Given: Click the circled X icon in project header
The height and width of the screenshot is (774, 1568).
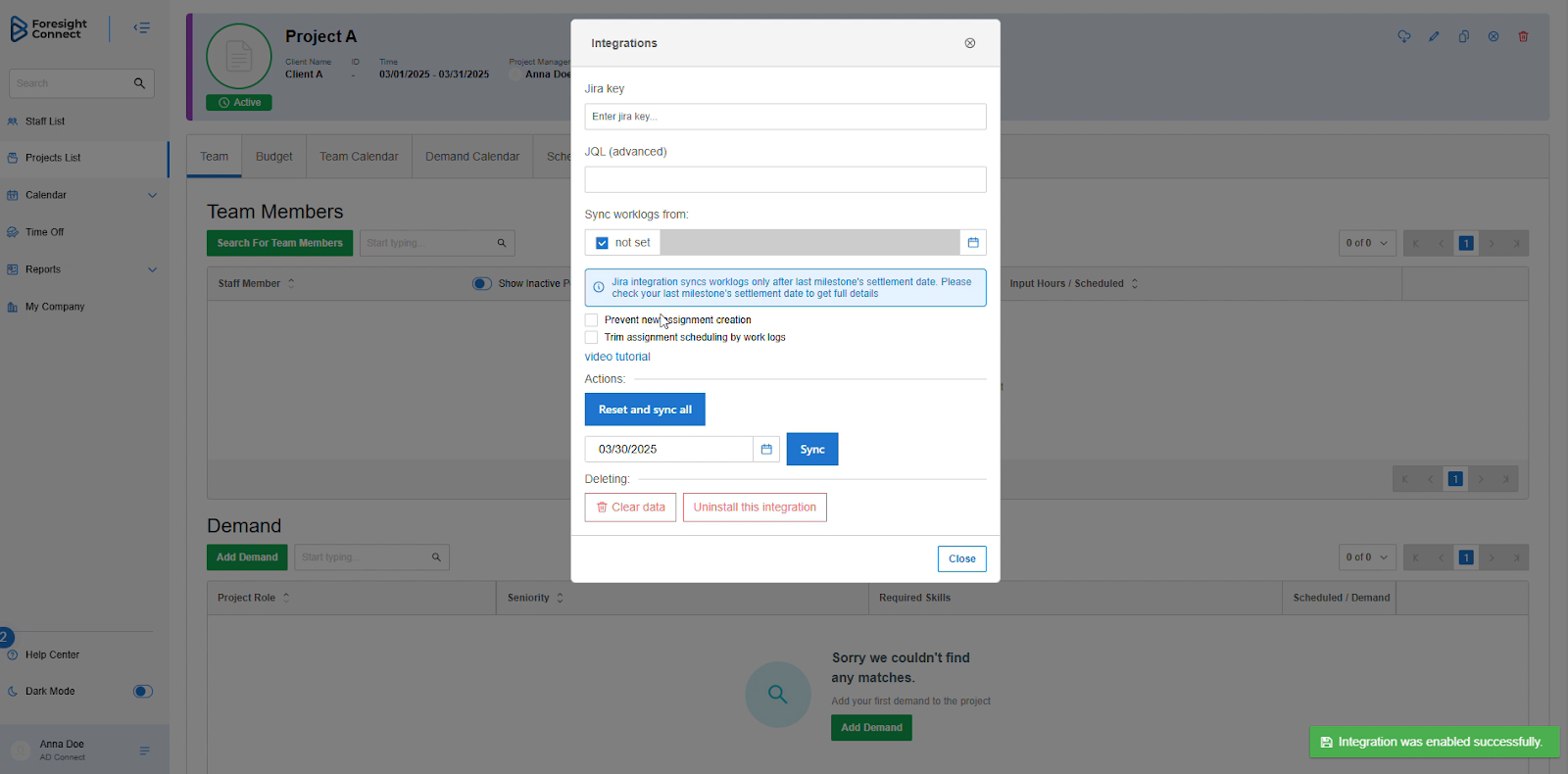Looking at the screenshot, I should click(x=1494, y=36).
